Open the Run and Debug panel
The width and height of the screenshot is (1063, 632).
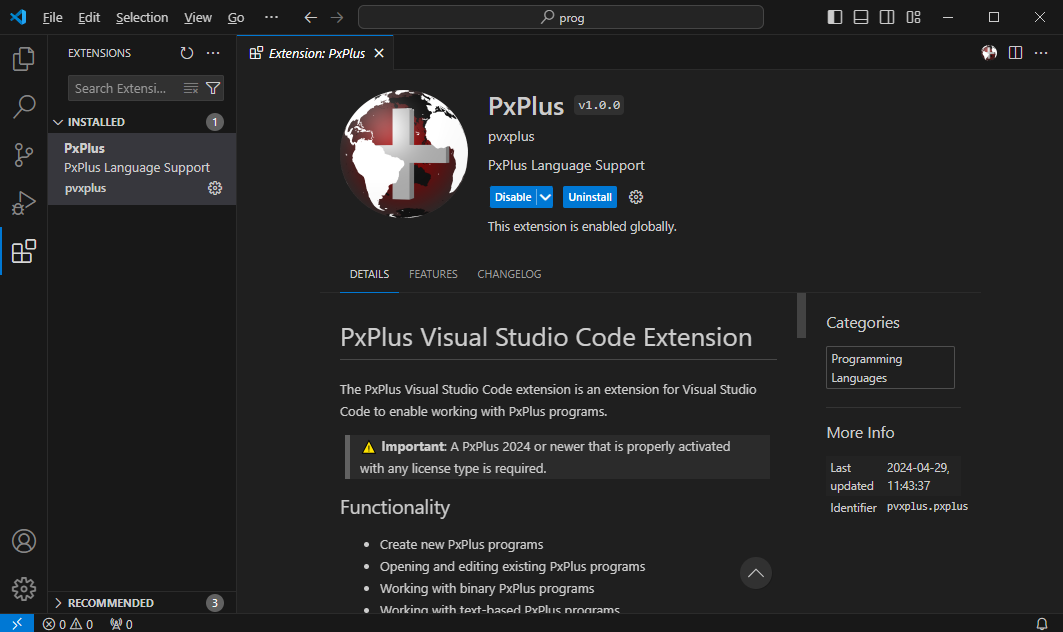23,203
